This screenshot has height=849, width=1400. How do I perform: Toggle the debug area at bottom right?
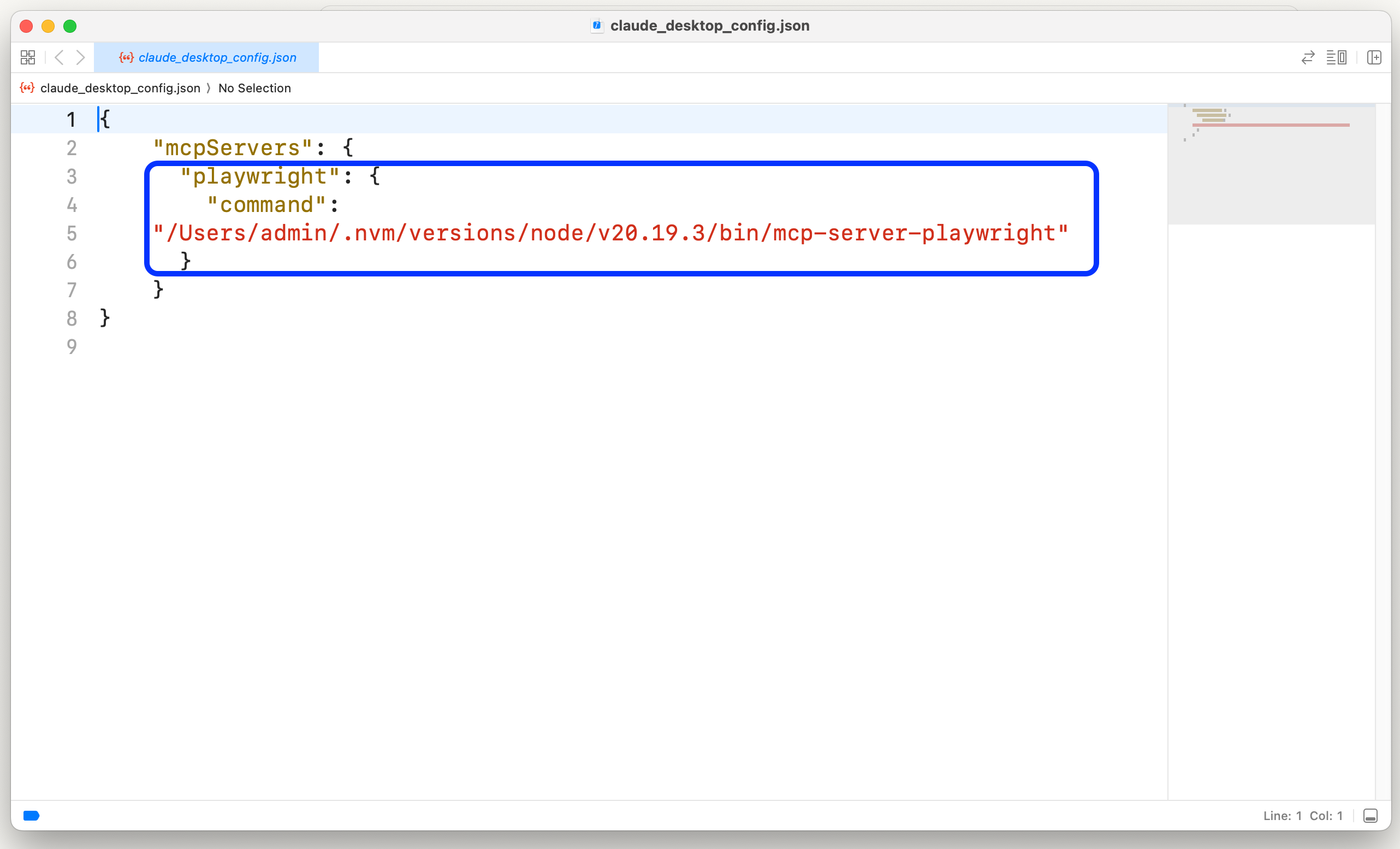point(1370,816)
